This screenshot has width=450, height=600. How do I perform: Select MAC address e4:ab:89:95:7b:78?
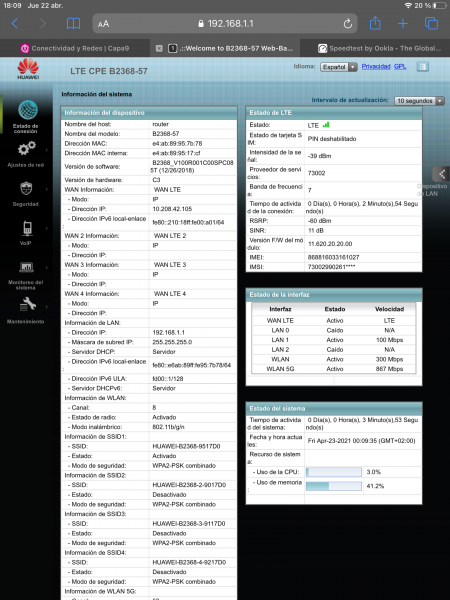177,143
